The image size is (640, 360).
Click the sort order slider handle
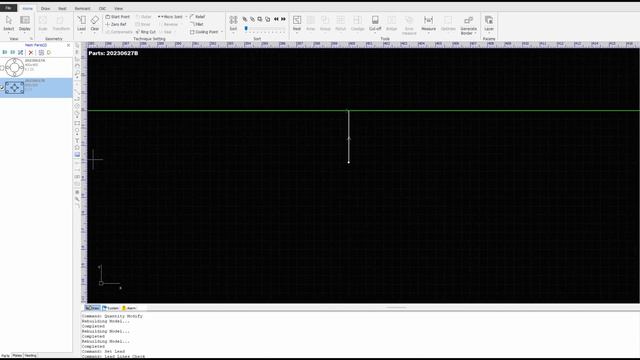(246, 29)
